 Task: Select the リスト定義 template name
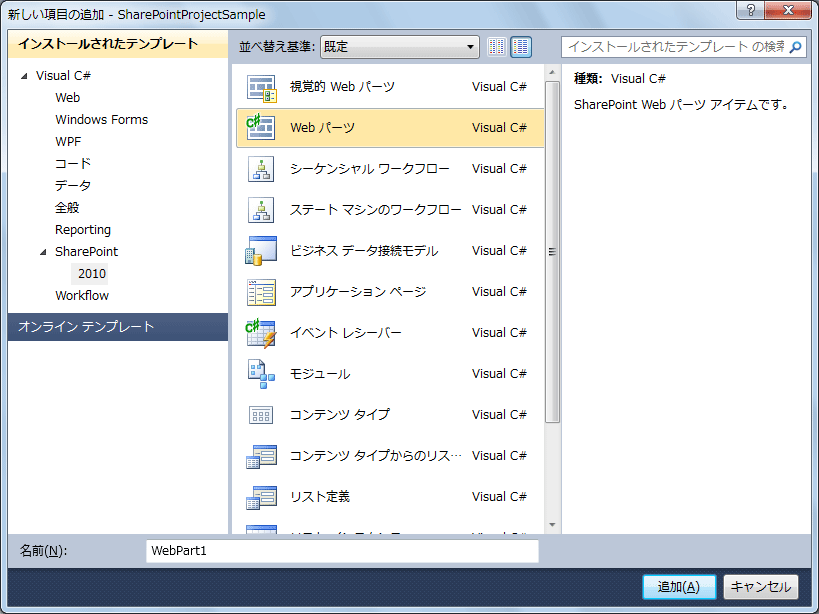click(x=320, y=497)
